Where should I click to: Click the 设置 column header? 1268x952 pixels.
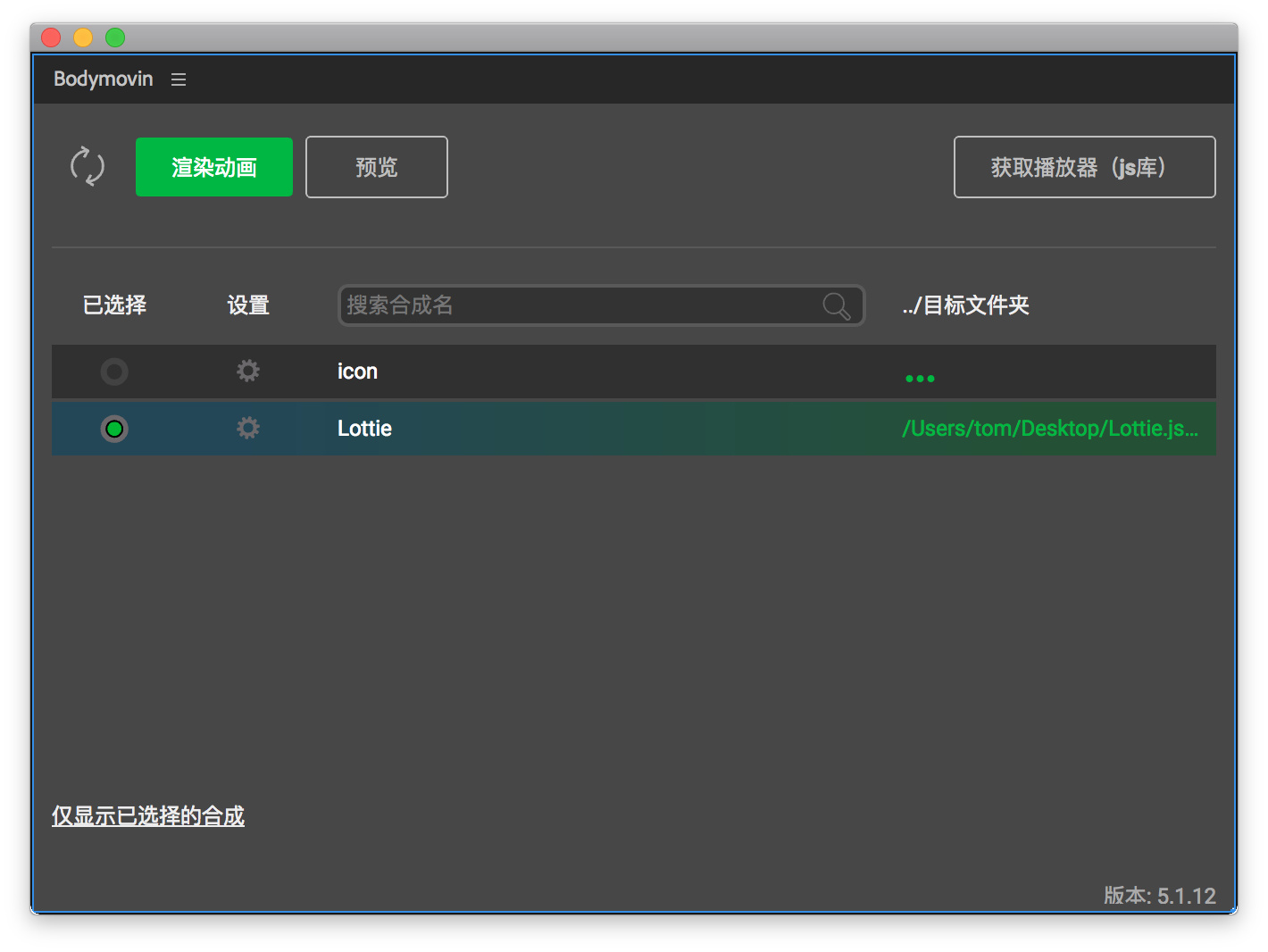pos(248,305)
